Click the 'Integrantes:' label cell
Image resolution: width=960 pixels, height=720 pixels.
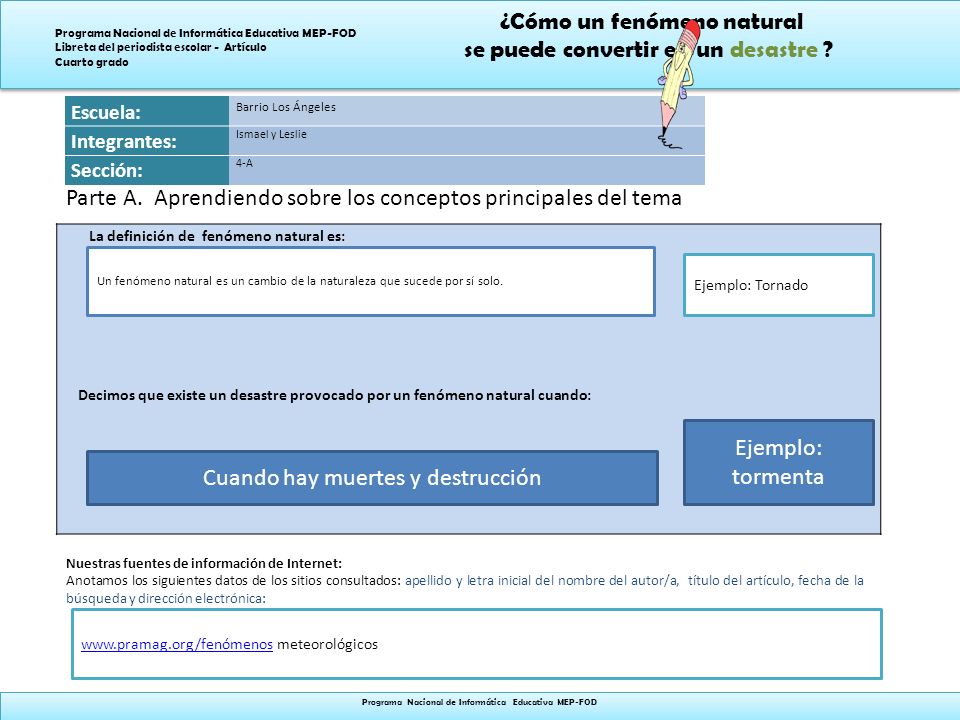pyautogui.click(x=147, y=141)
